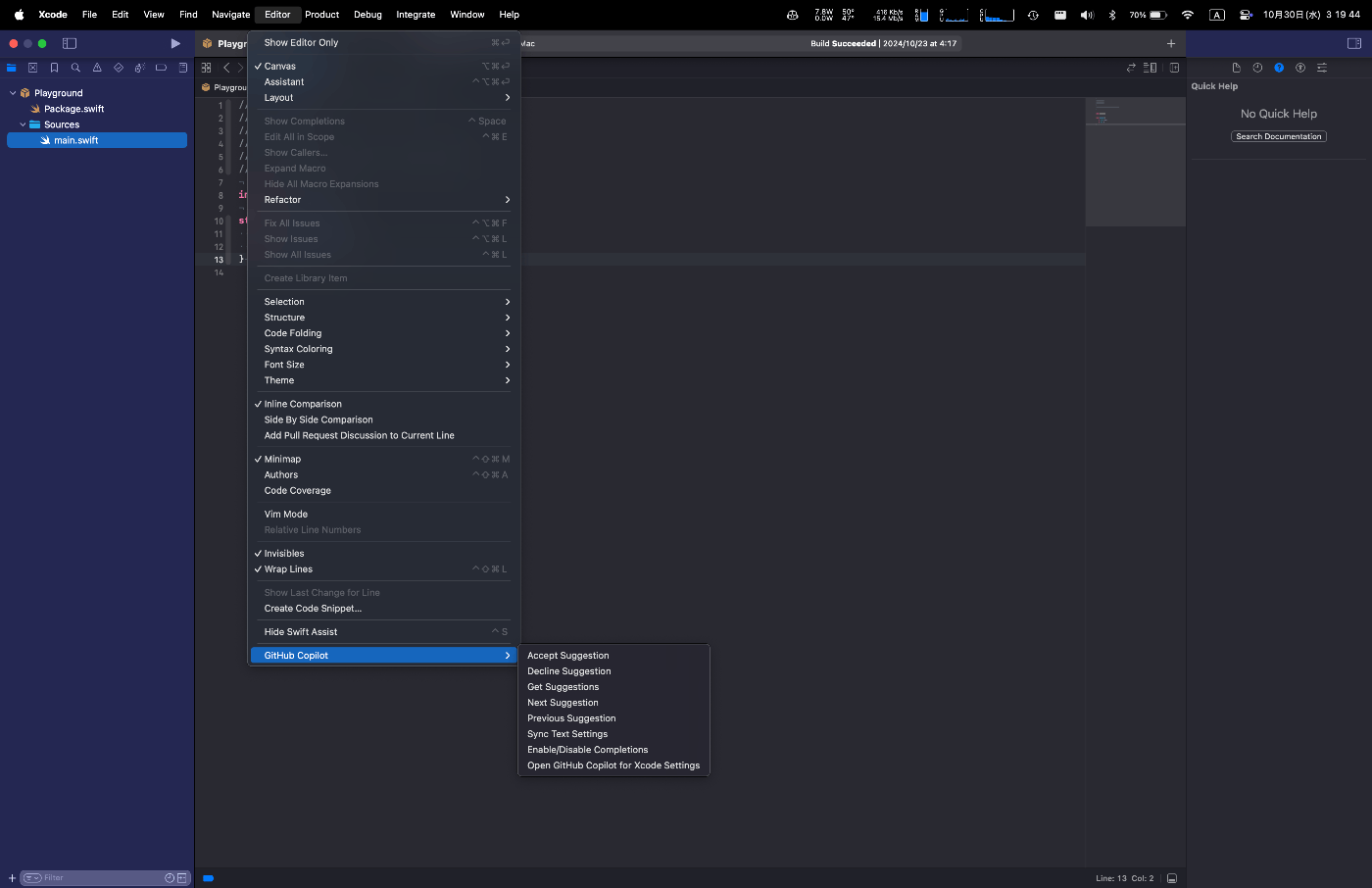Image resolution: width=1372 pixels, height=888 pixels.
Task: Expand the Theme submenu
Action: [x=383, y=380]
